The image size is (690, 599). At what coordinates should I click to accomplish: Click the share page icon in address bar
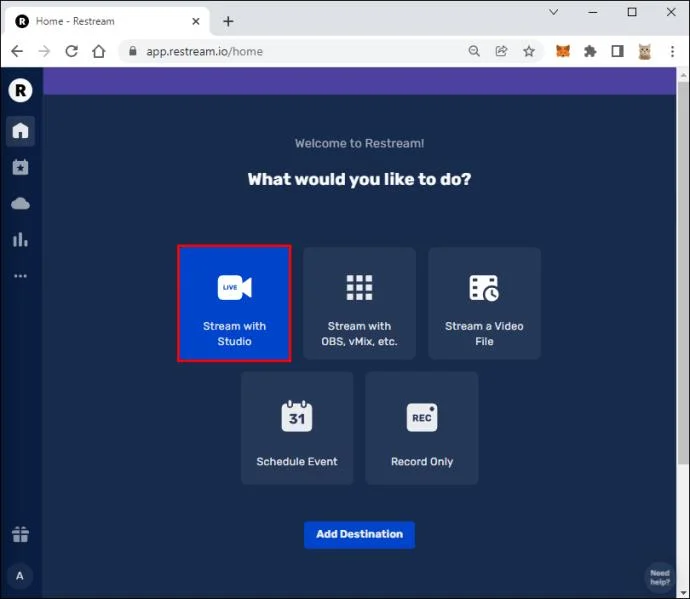tap(501, 51)
